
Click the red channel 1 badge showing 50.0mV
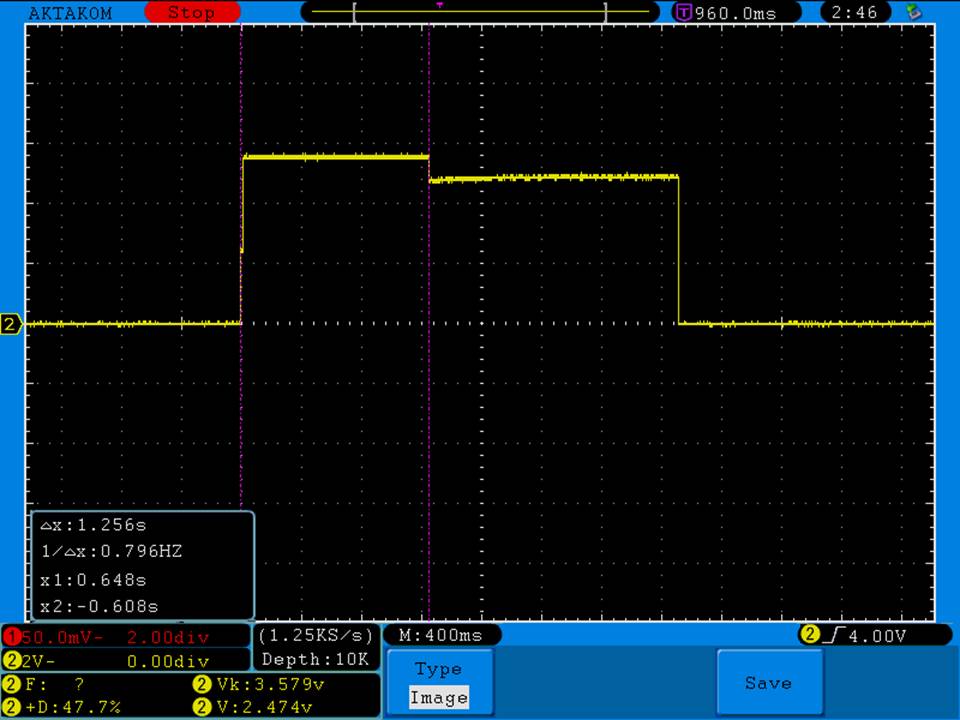[x=12, y=636]
